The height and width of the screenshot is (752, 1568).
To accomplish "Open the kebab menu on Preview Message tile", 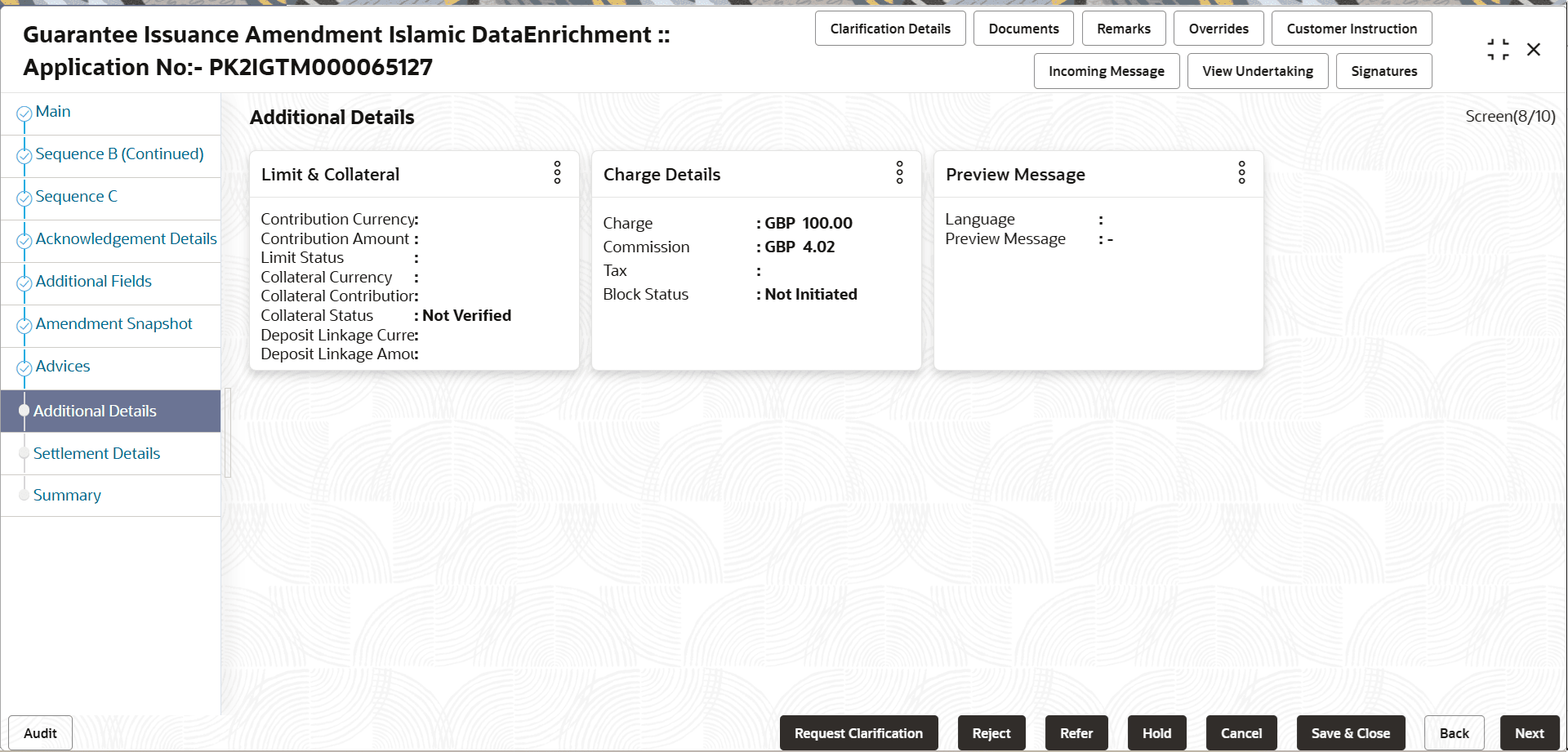I will [x=1241, y=173].
